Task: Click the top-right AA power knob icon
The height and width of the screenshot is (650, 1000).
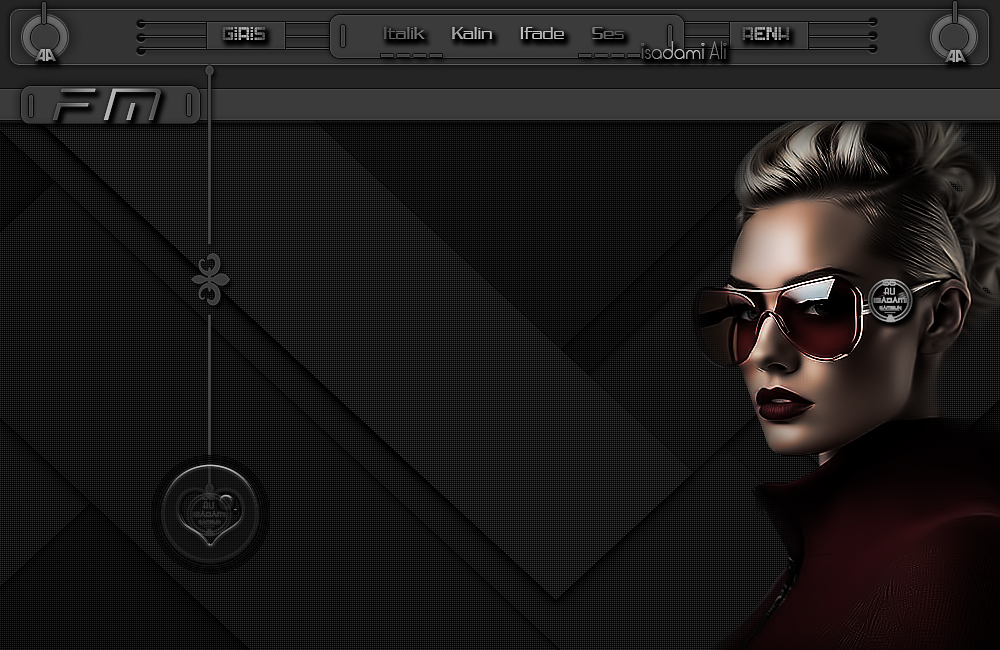Action: (954, 35)
